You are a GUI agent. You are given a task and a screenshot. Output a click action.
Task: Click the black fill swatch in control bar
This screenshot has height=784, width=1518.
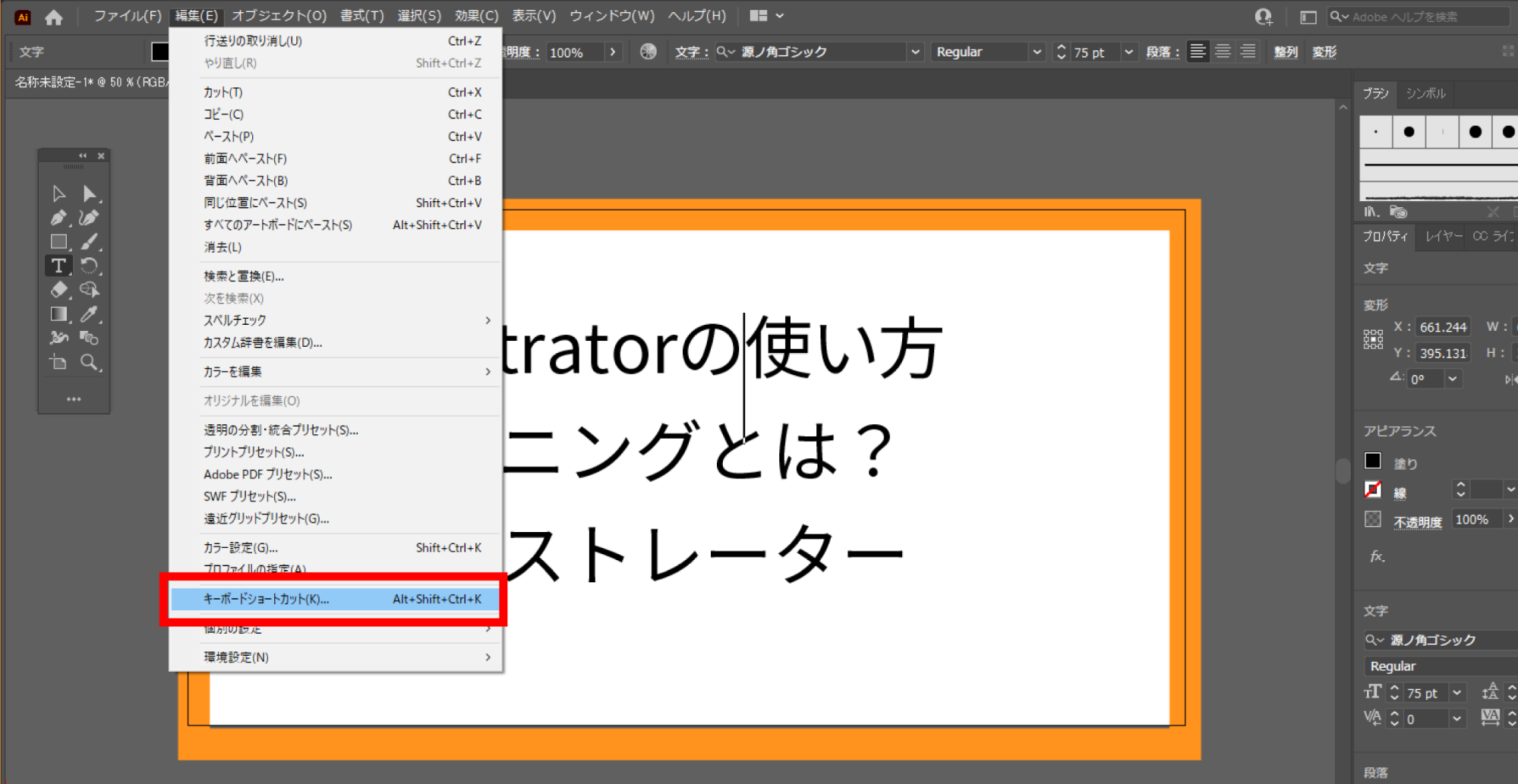coord(159,52)
